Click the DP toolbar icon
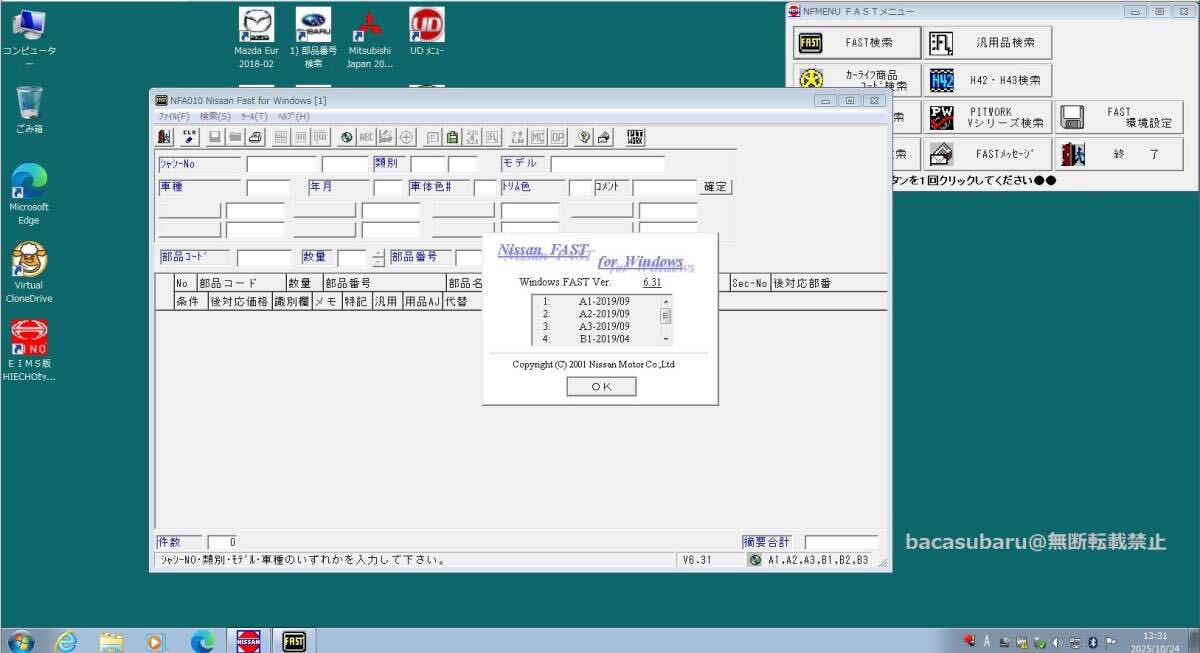The height and width of the screenshot is (653, 1200). click(x=558, y=137)
